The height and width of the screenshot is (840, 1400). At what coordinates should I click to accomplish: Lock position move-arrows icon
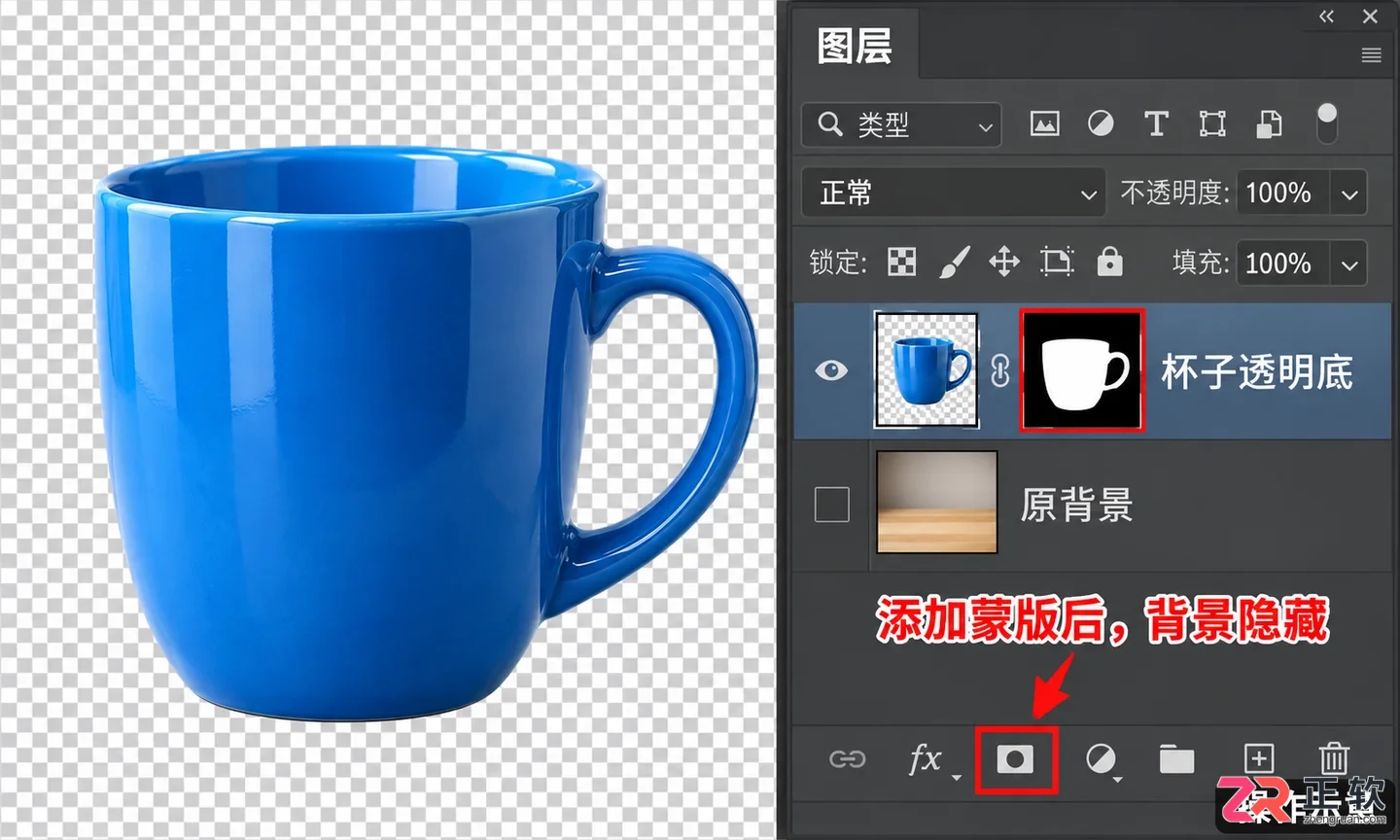pyautogui.click(x=1004, y=262)
